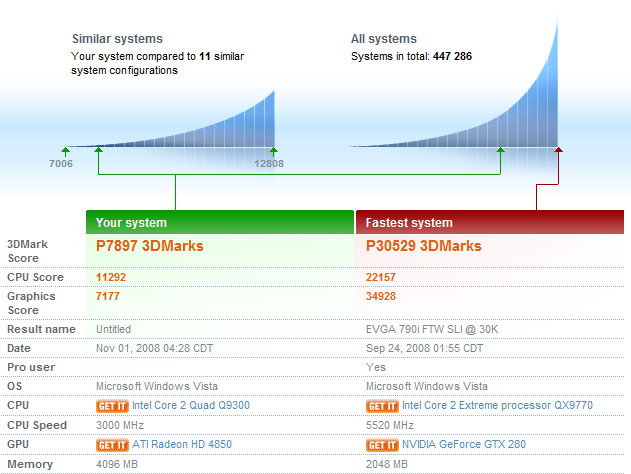Screen dimensions: 631x474
Task: Open the Intel Core 2 Quad Q9300 link
Action: pos(191,405)
